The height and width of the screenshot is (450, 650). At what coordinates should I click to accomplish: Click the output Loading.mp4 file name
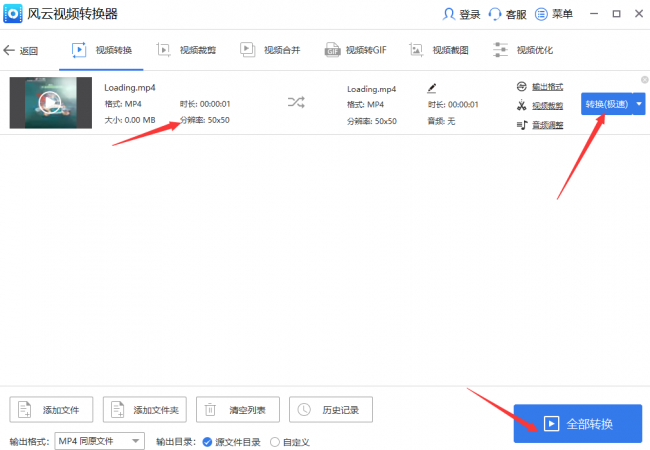coord(371,89)
